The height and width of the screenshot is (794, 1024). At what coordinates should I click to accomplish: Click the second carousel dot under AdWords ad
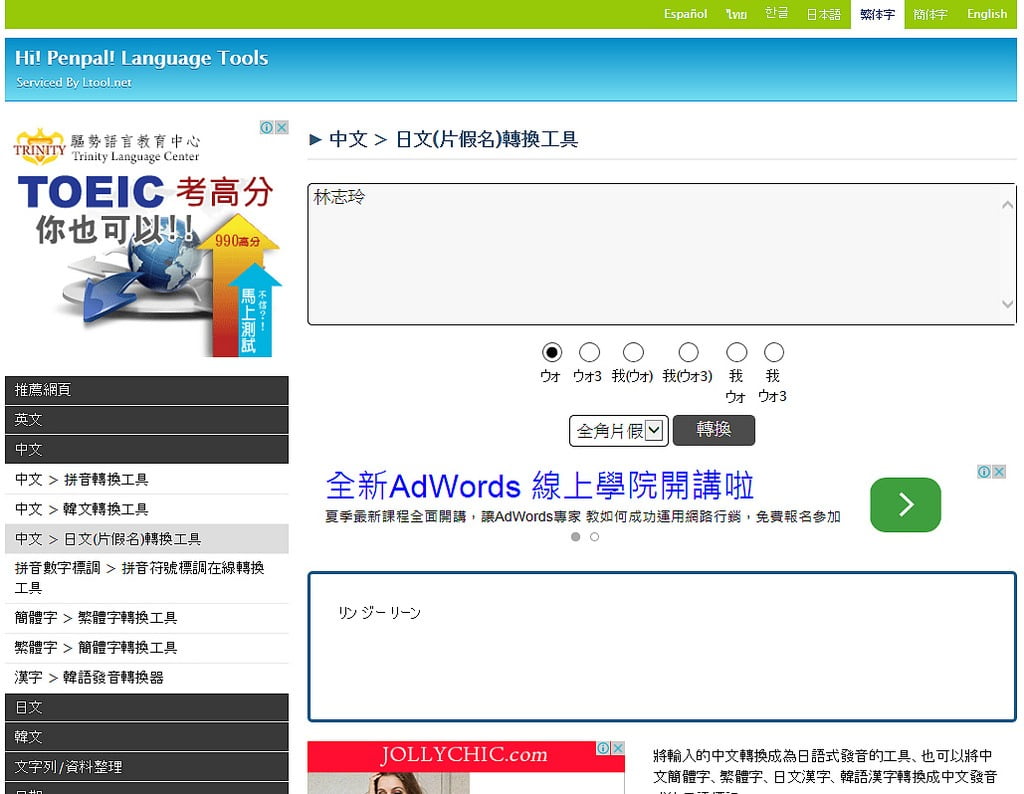(595, 537)
